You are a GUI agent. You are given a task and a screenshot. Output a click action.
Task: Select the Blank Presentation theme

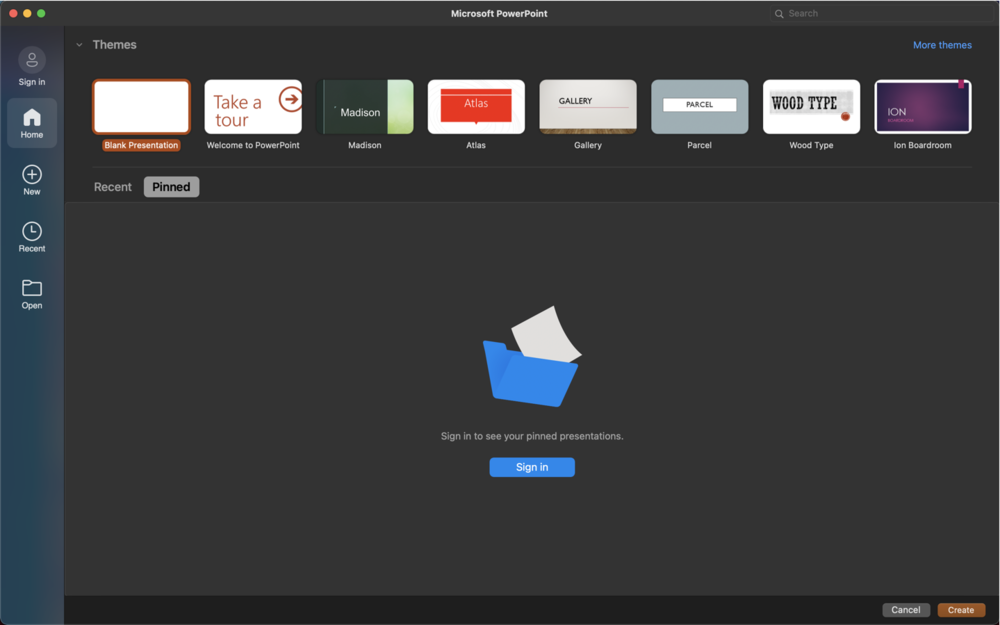(x=140, y=105)
